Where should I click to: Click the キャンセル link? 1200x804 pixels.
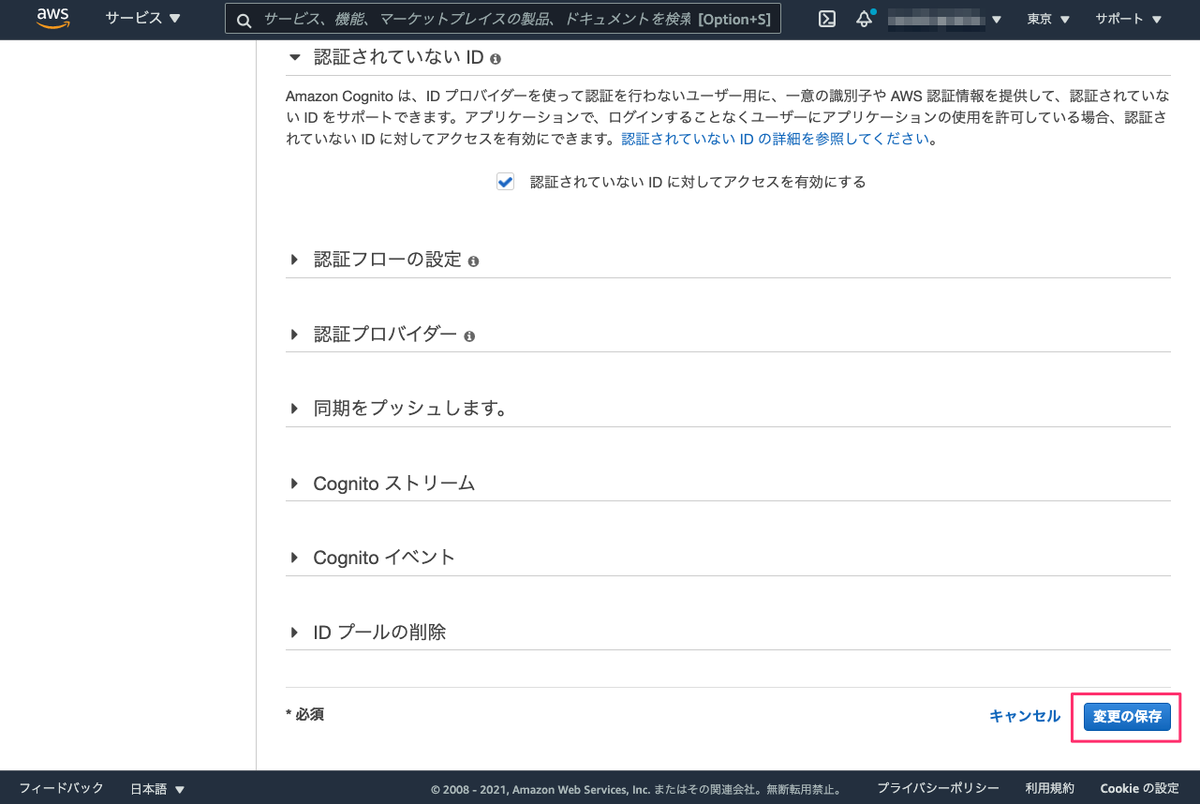pos(1024,716)
